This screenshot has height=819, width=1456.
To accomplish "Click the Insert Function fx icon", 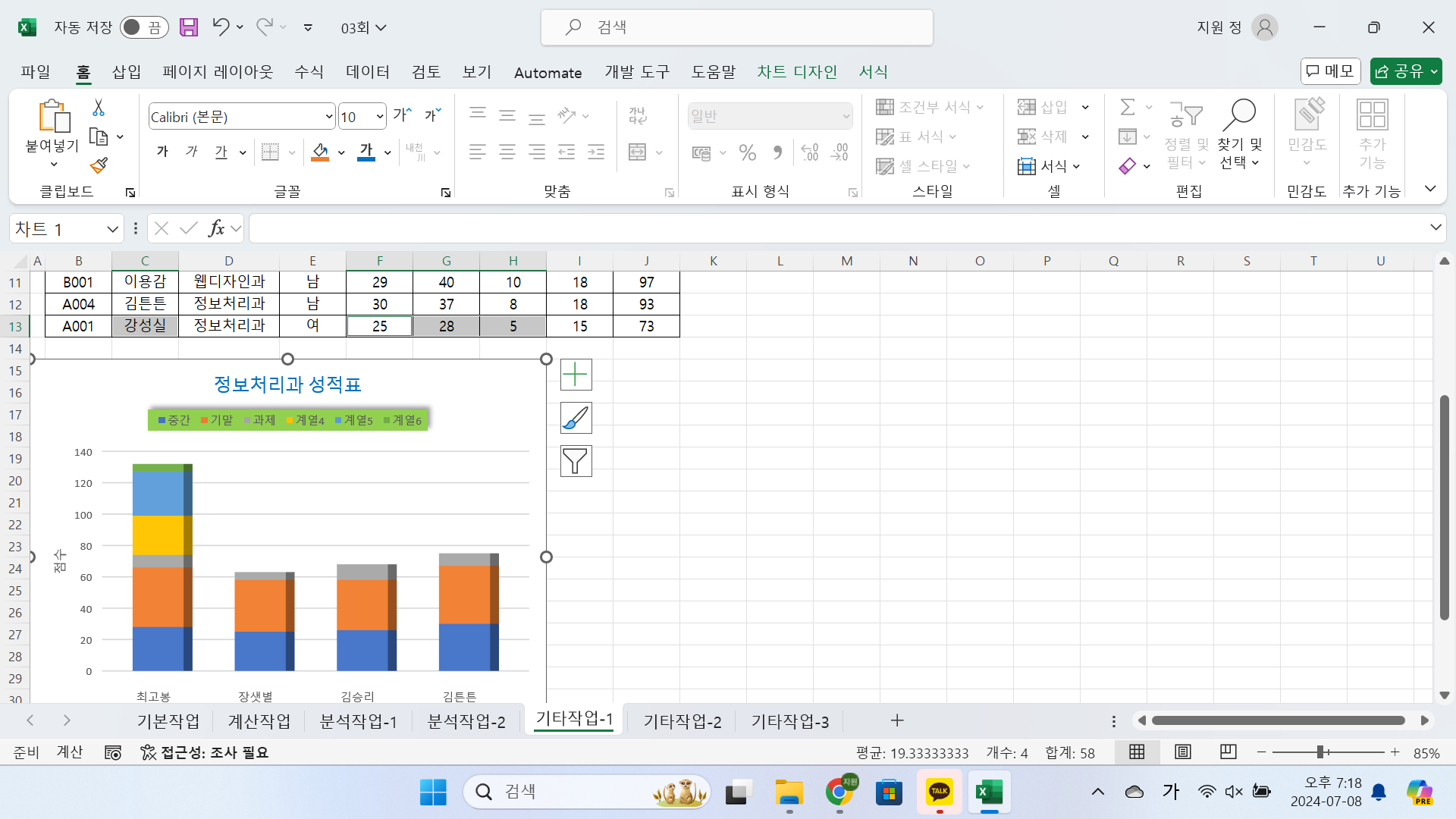I will click(x=216, y=228).
